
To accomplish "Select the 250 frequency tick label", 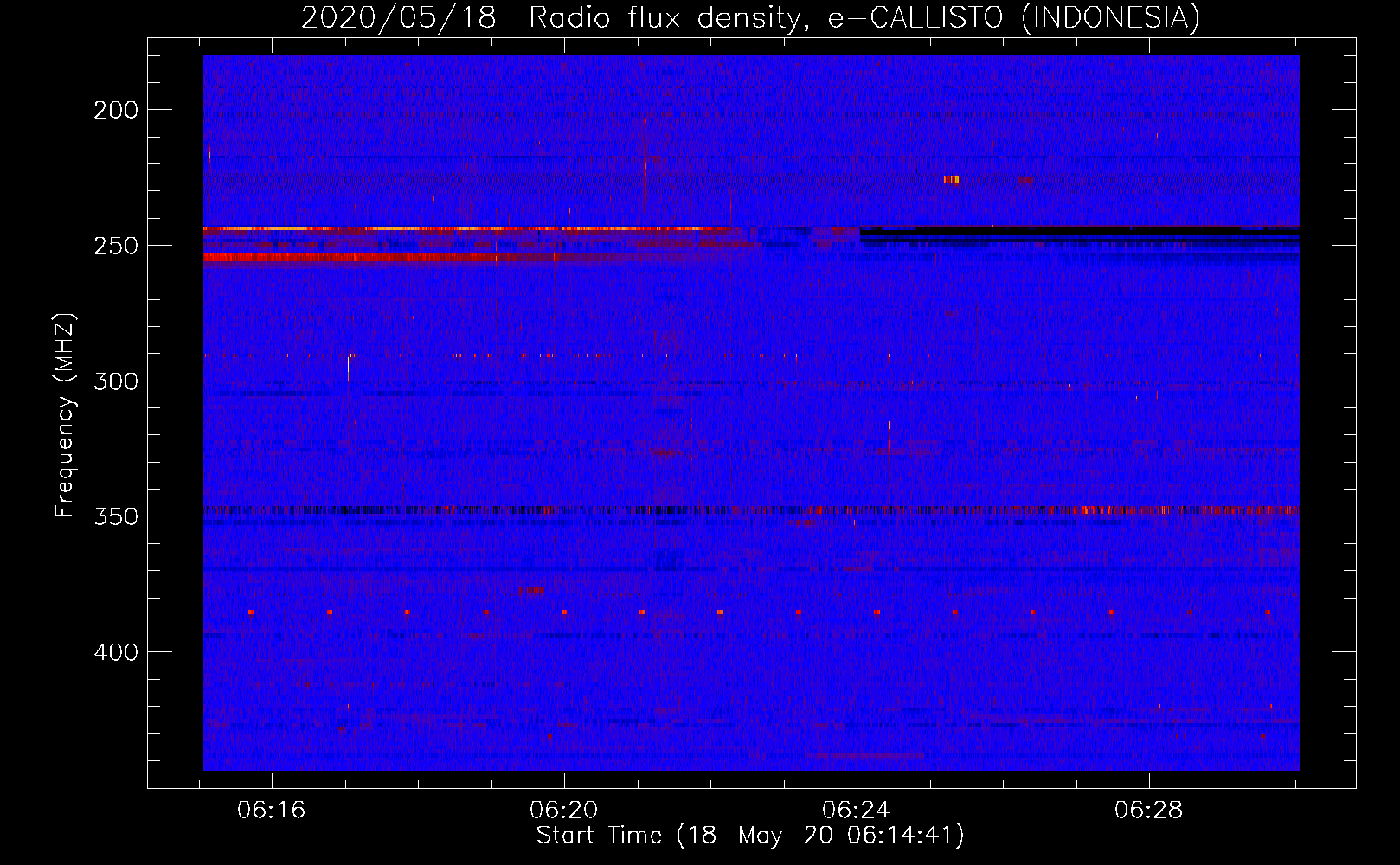I will (116, 246).
